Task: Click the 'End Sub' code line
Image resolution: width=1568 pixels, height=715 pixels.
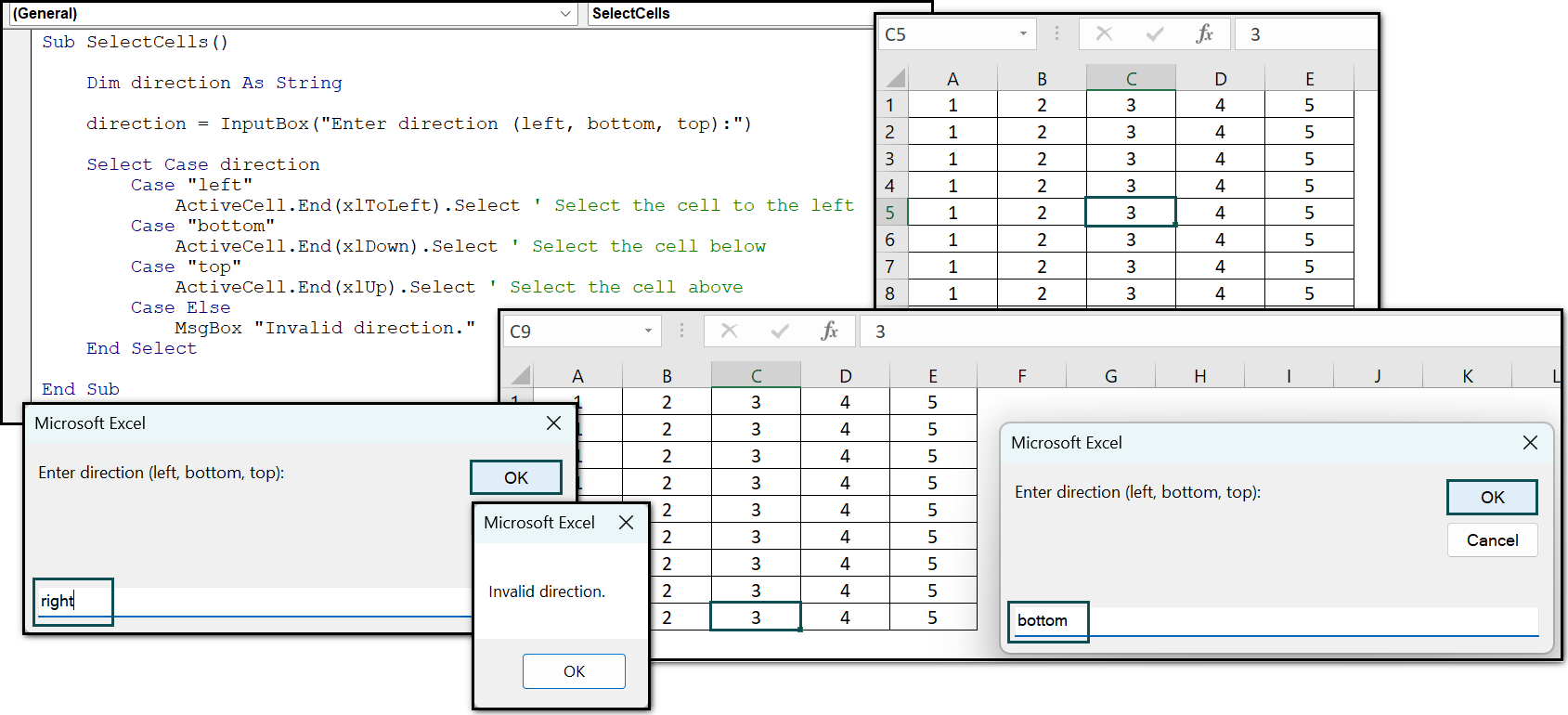Action: tap(81, 389)
